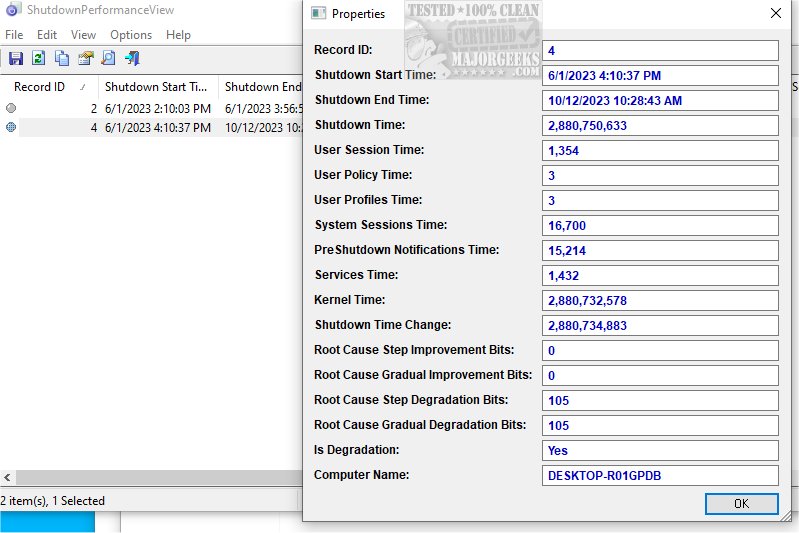The image size is (799, 533).
Task: Open the Help menu
Action: point(178,35)
